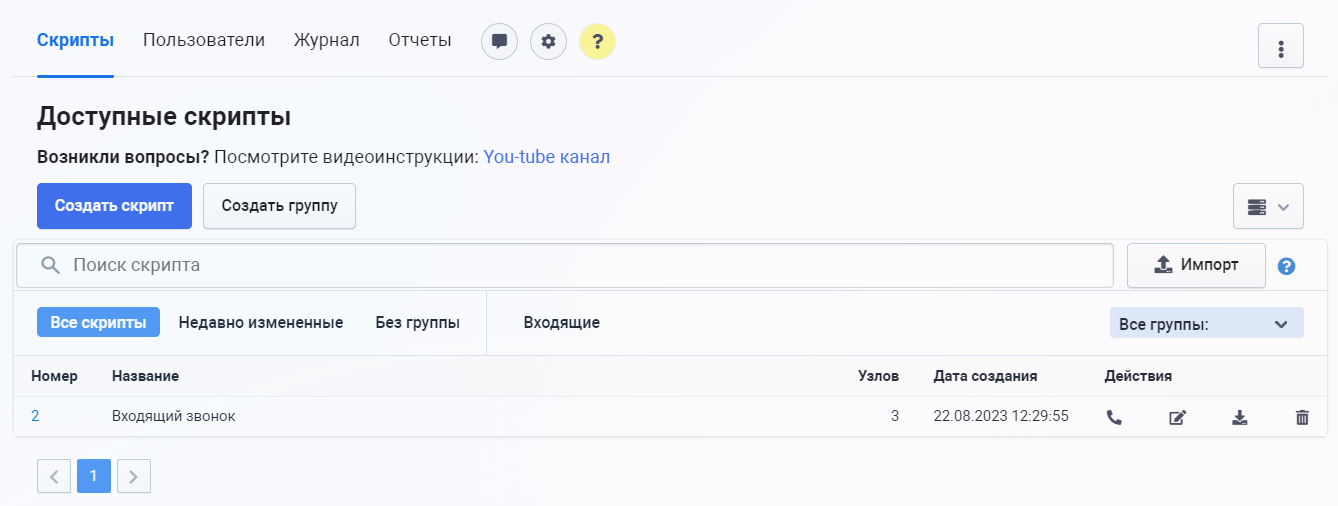Image resolution: width=1338 pixels, height=506 pixels.
Task: Click in the Поиск скрипта search field
Action: (x=580, y=266)
